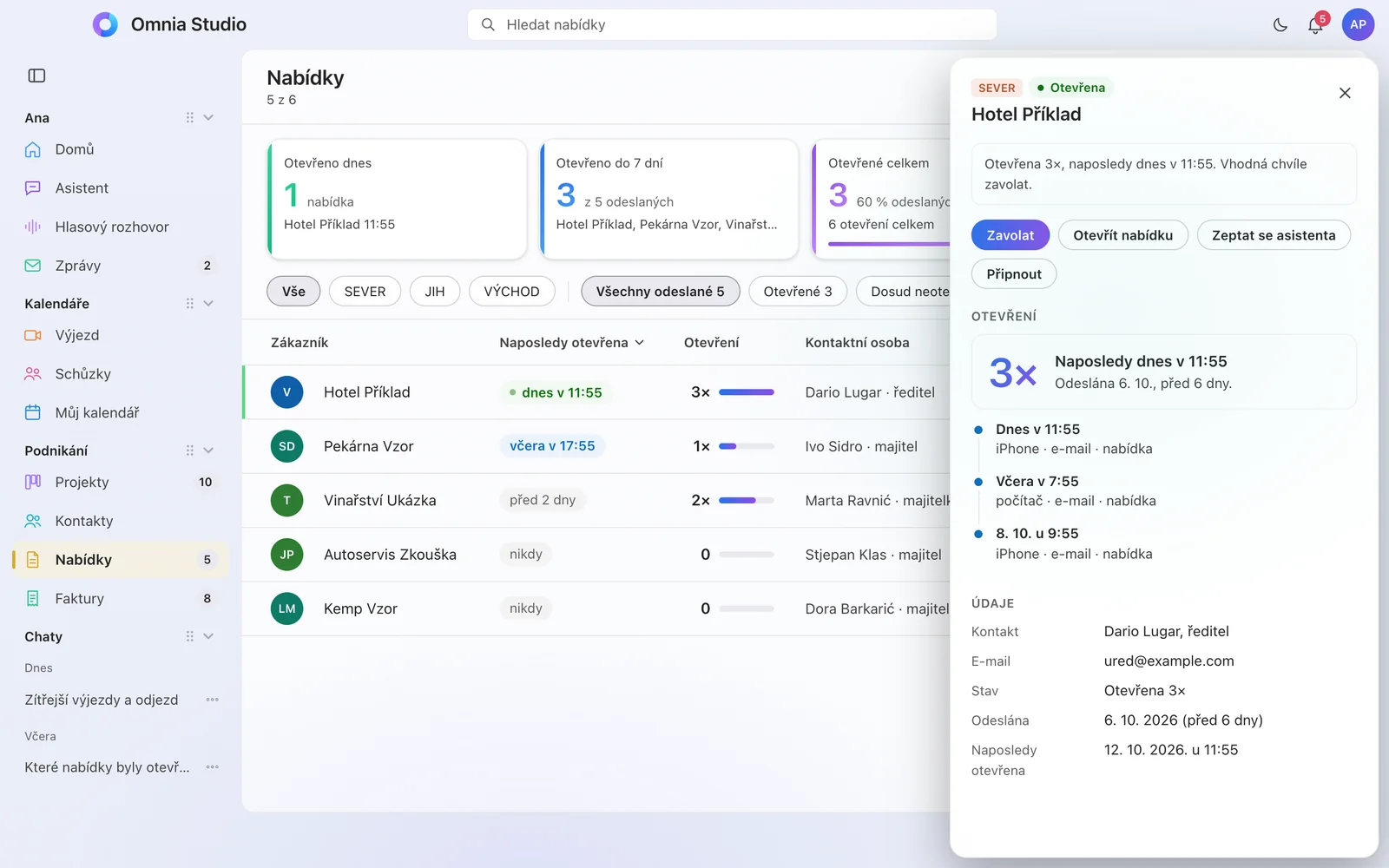Screen dimensions: 1389x868
Task: Select the VÝCHOD filter chip
Action: click(511, 292)
